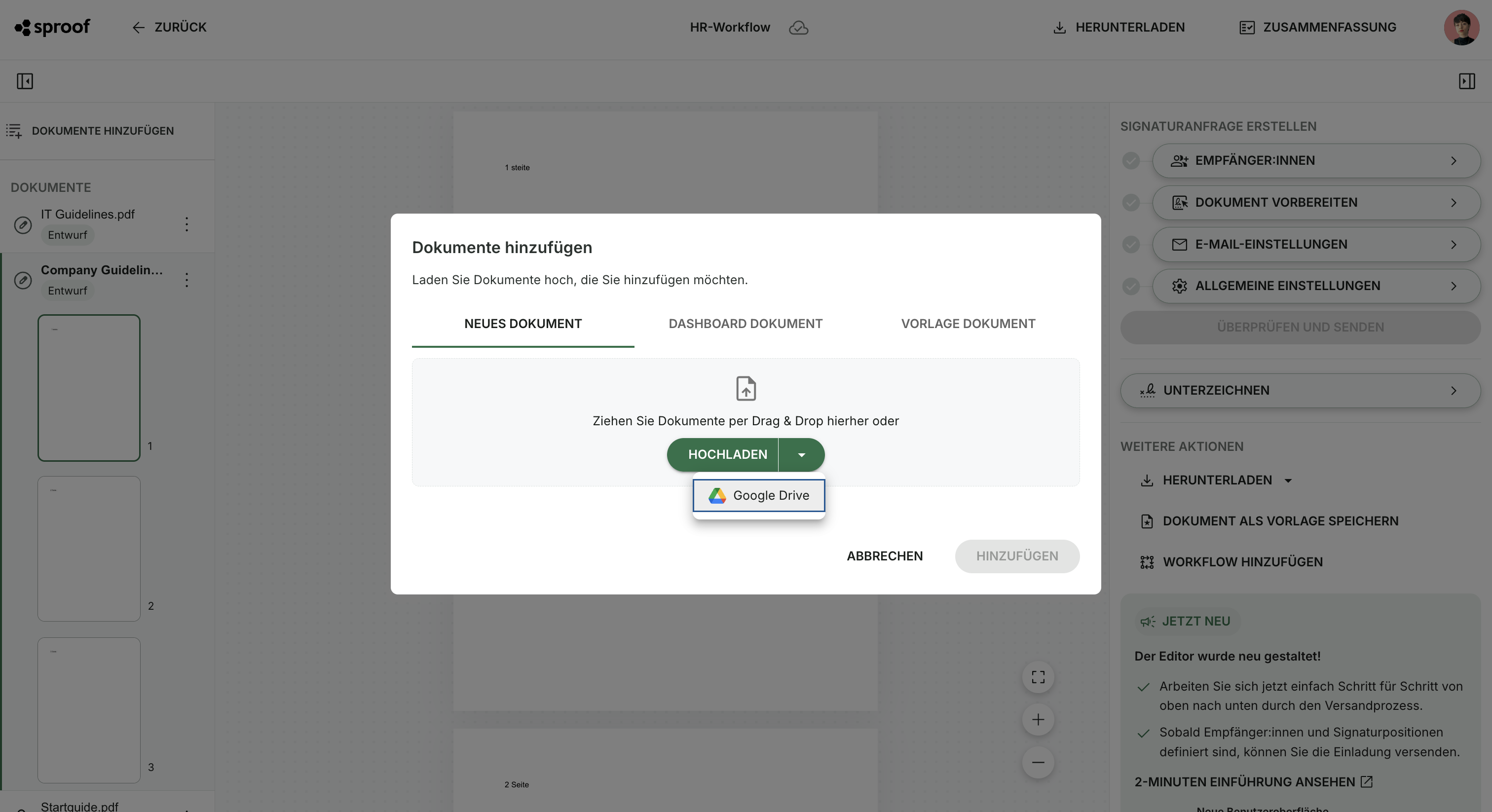The width and height of the screenshot is (1492, 812).
Task: Click the IT Guidelines.pdf draft status icon
Action: [23, 224]
